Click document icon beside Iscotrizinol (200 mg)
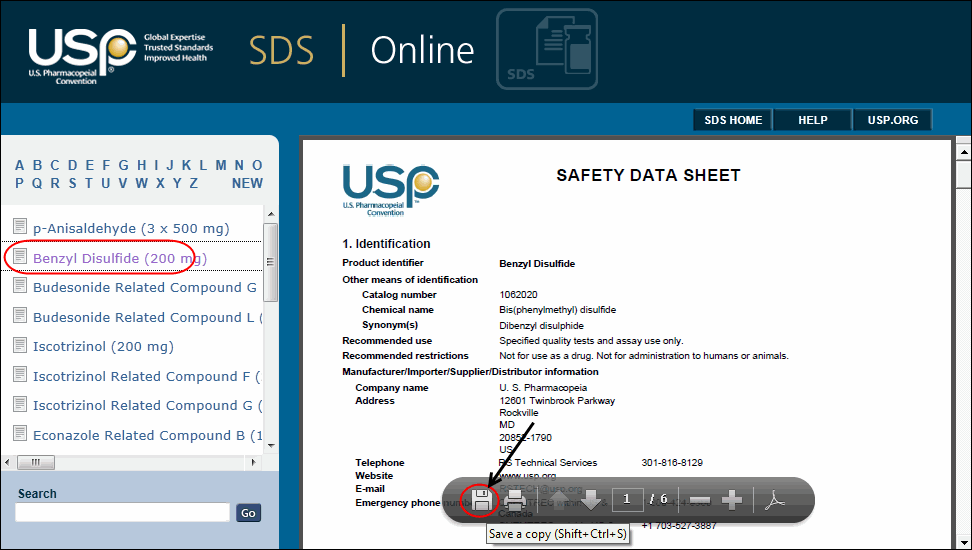The height and width of the screenshot is (550, 972). [x=20, y=344]
